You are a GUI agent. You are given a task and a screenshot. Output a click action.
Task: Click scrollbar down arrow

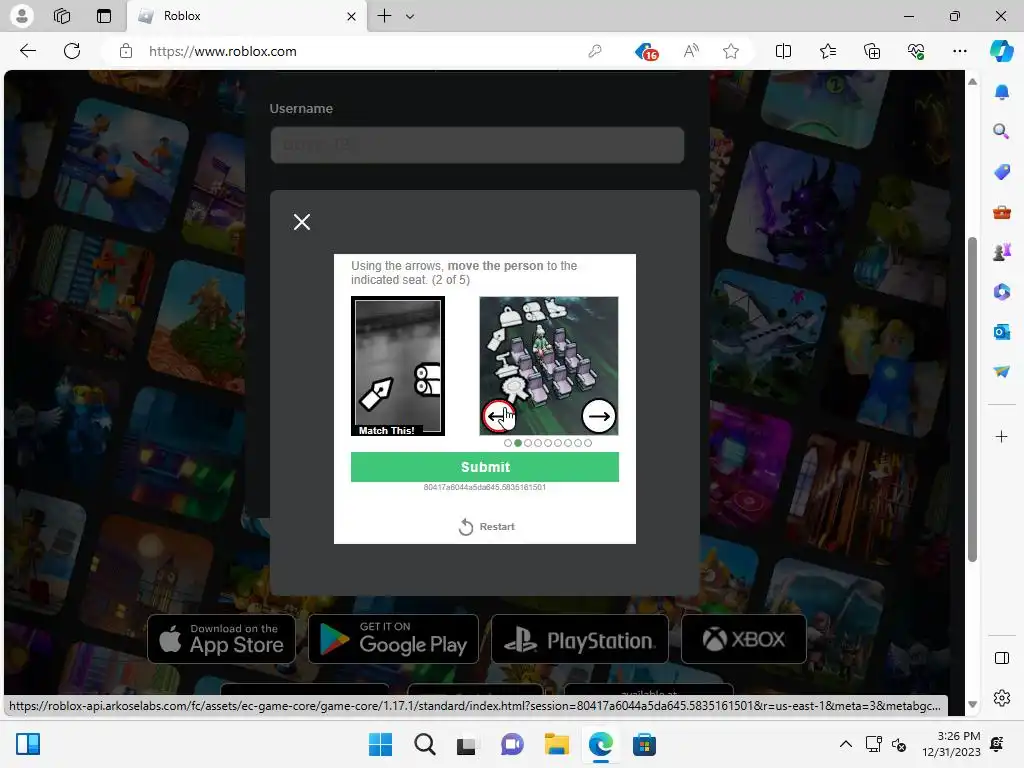(x=972, y=705)
